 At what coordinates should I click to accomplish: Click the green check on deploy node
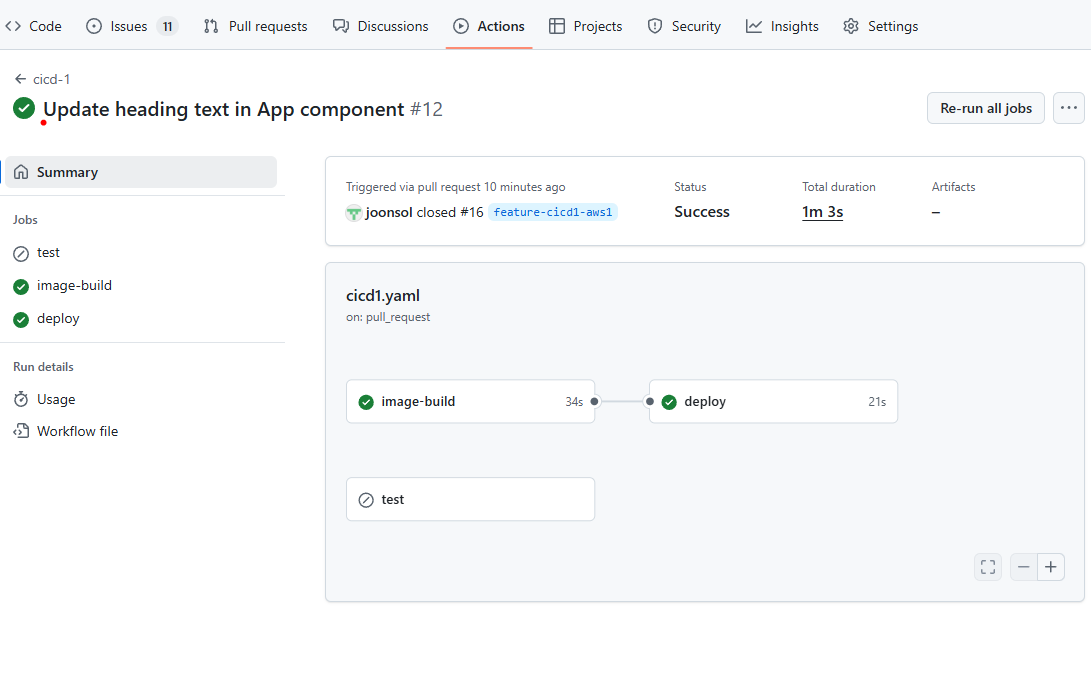pos(669,402)
